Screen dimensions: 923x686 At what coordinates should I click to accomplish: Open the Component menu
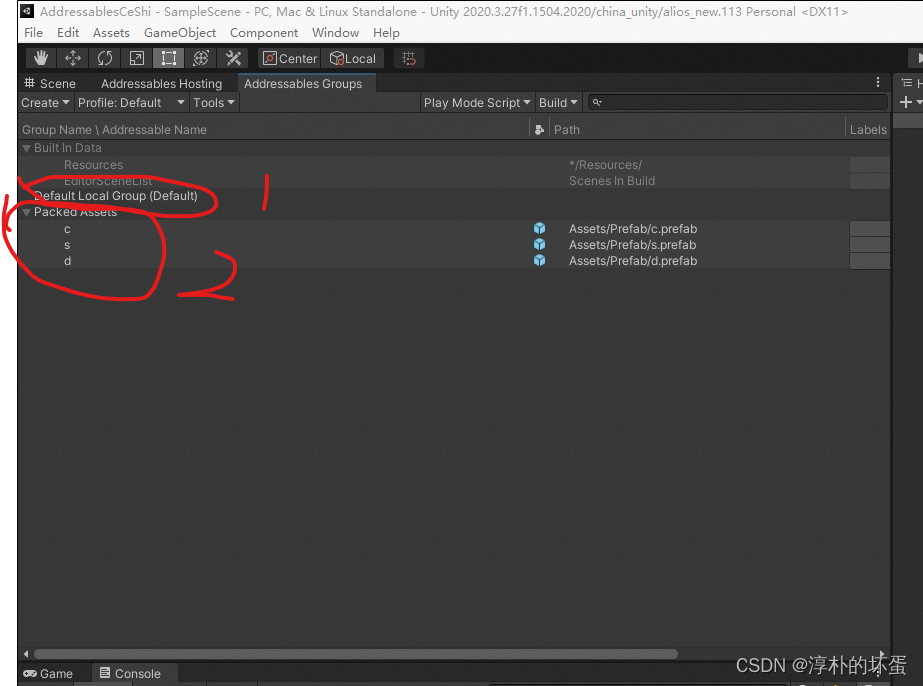(x=264, y=33)
